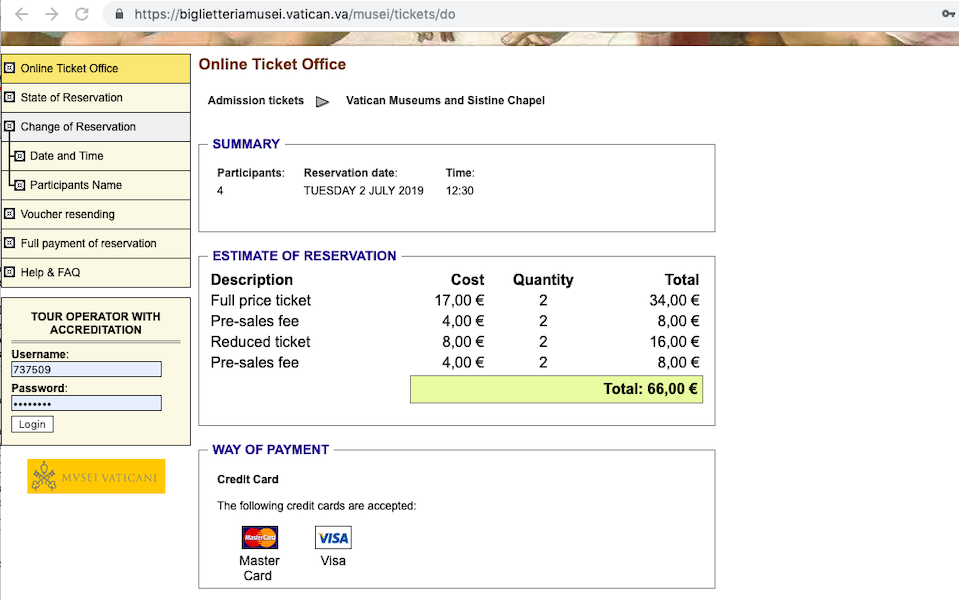The width and height of the screenshot is (959, 600).
Task: Click the Visa card logo
Action: pyautogui.click(x=333, y=538)
